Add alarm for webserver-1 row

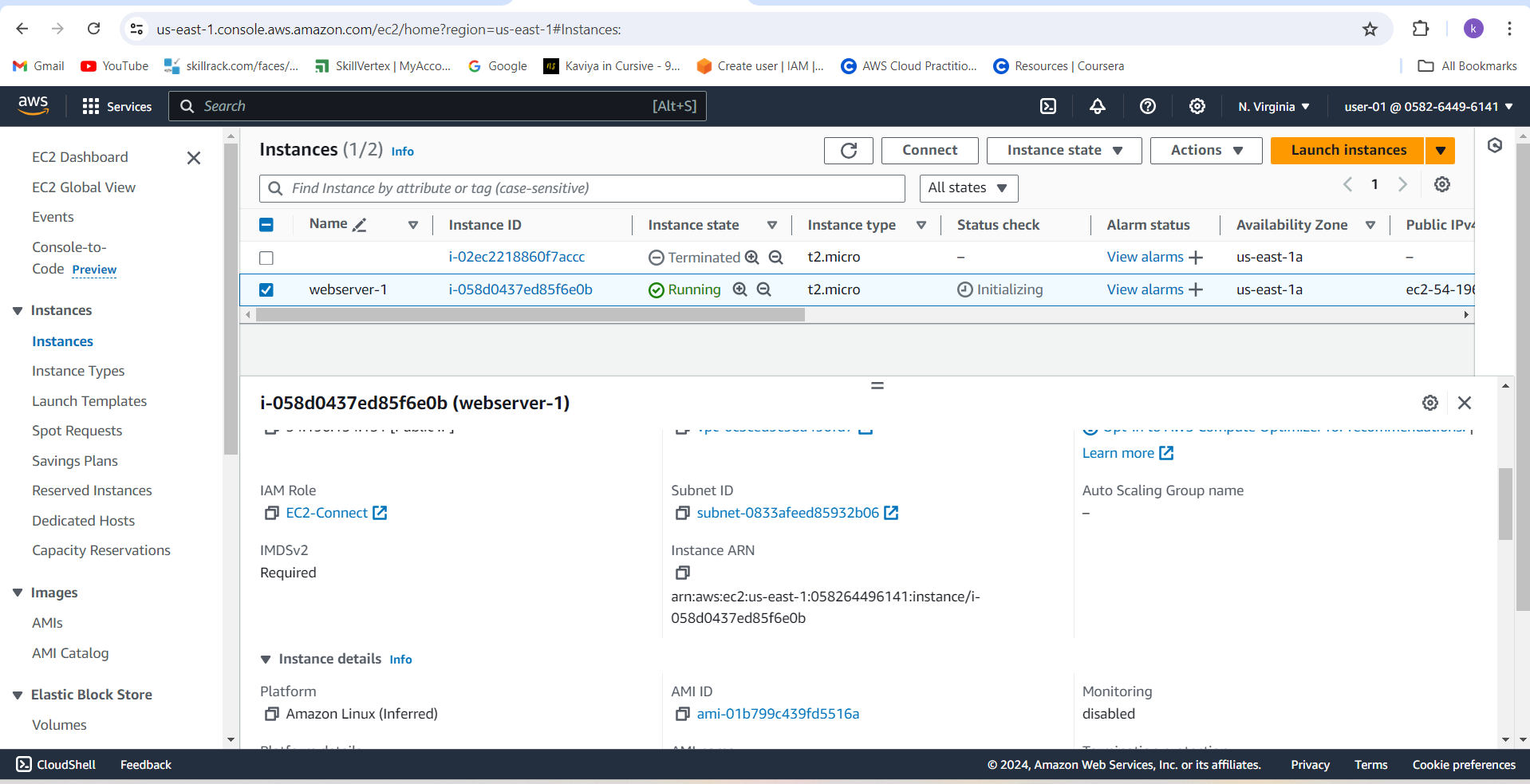coord(1196,290)
